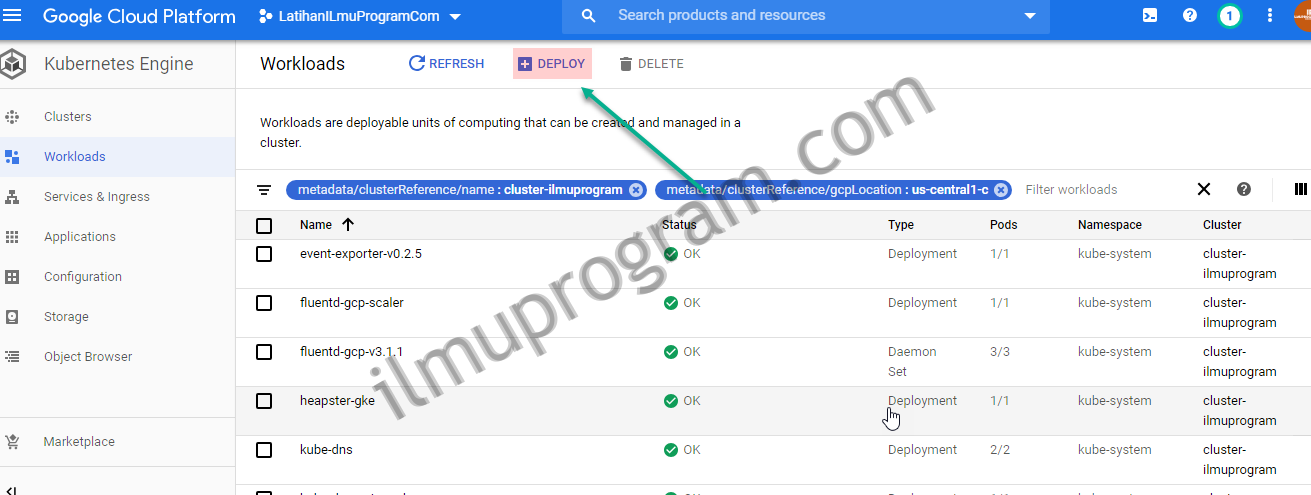1311x495 pixels.
Task: Check the heapster-gke row checkbox
Action: click(x=264, y=401)
